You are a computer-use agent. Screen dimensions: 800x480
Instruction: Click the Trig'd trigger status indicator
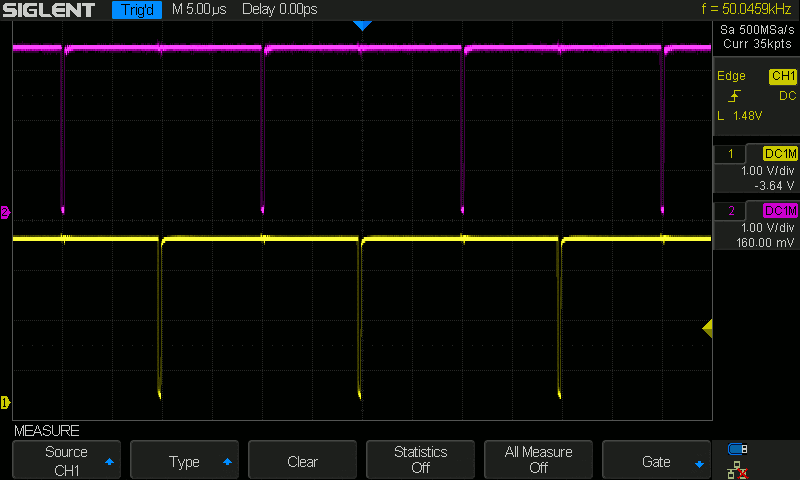click(x=137, y=10)
